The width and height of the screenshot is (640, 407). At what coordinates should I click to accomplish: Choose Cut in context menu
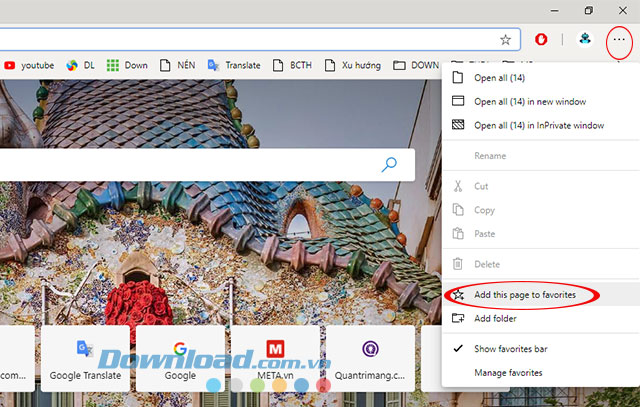click(x=541, y=186)
